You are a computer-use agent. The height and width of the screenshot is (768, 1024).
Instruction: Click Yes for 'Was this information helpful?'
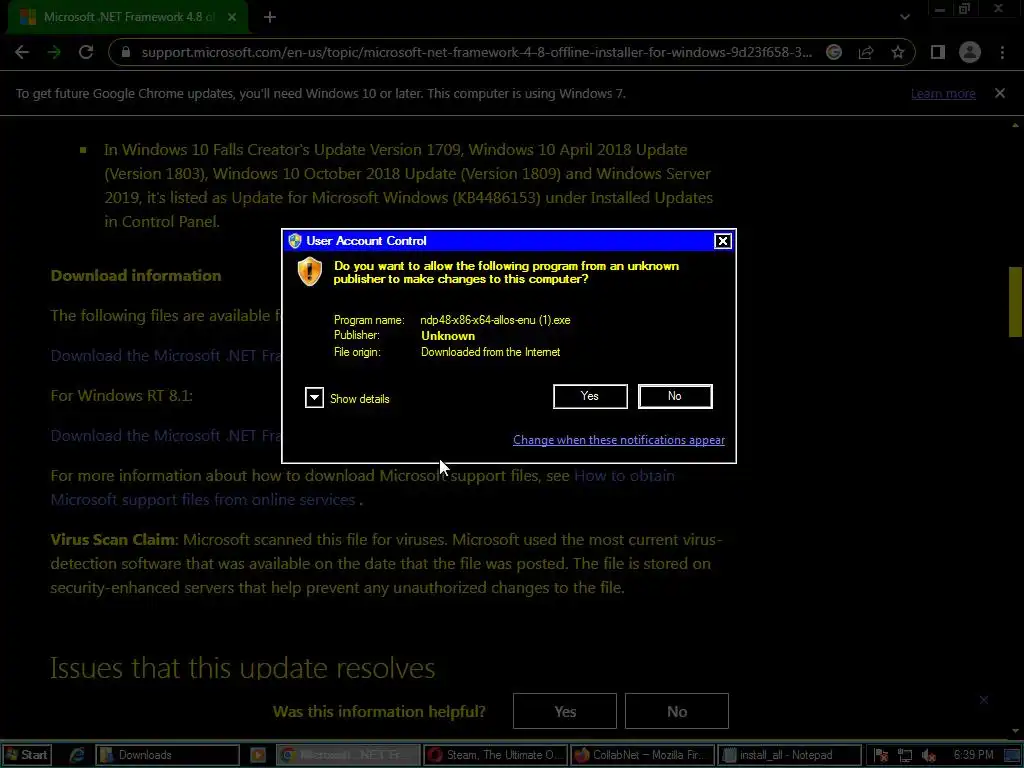(x=565, y=711)
